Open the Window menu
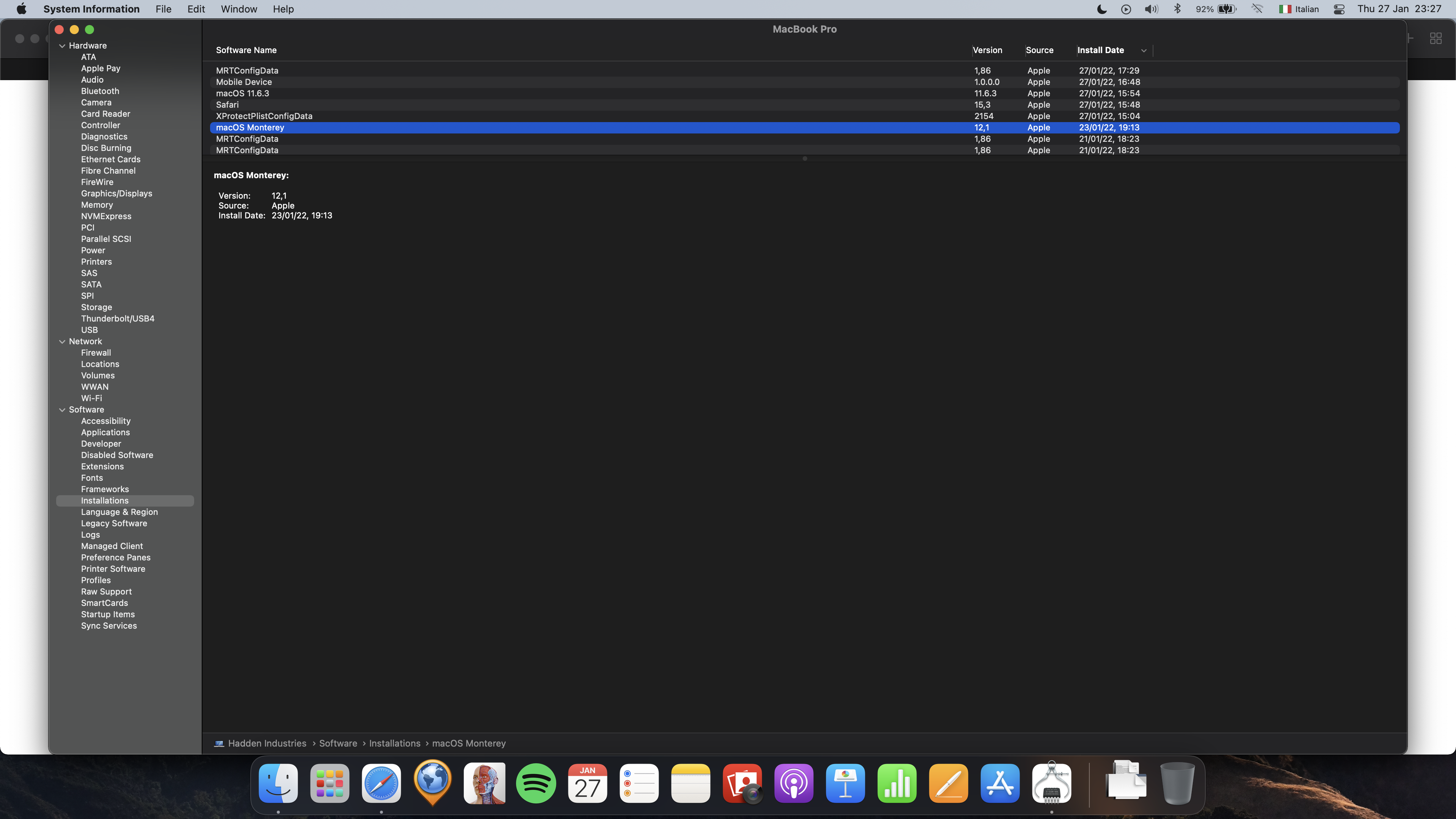 click(x=238, y=9)
